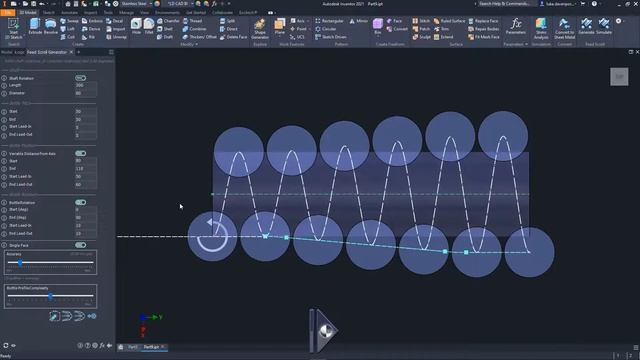Click the Thicken/Offset tool

pos(200,37)
